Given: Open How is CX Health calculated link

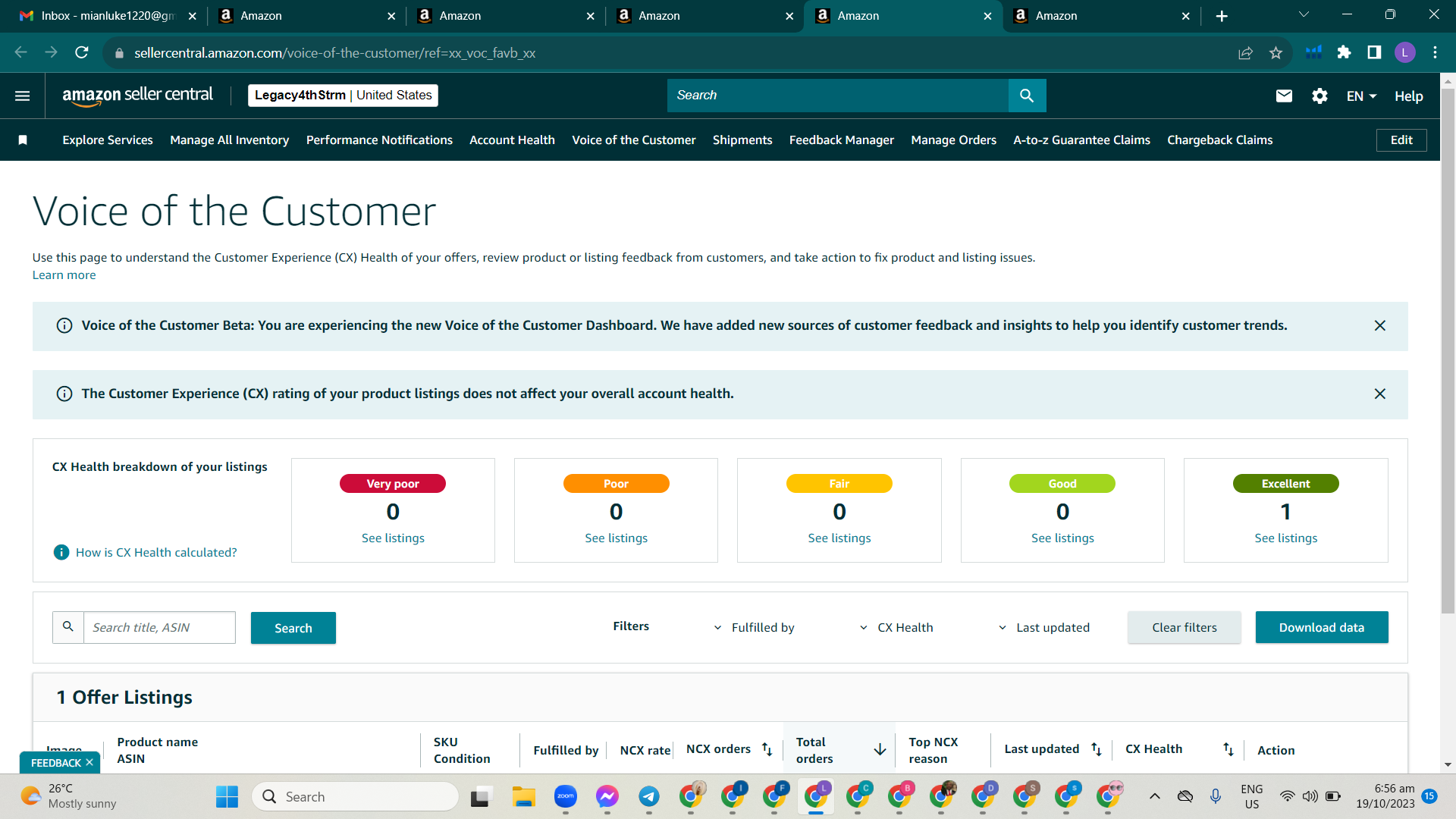Looking at the screenshot, I should (x=156, y=553).
